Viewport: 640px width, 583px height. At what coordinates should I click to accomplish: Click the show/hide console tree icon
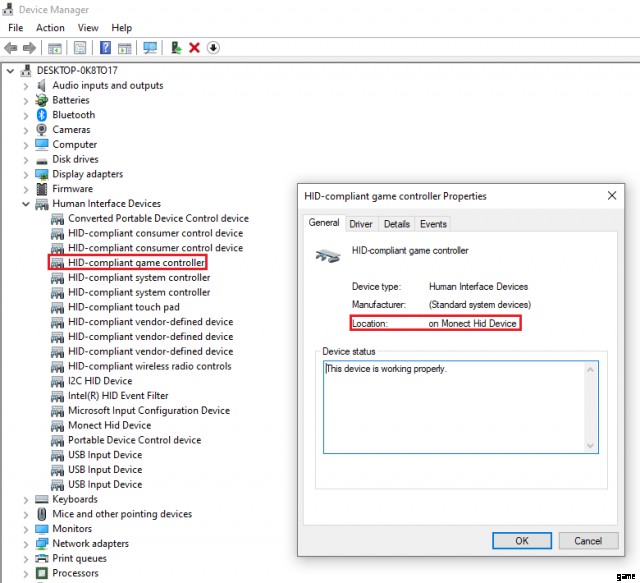(55, 48)
